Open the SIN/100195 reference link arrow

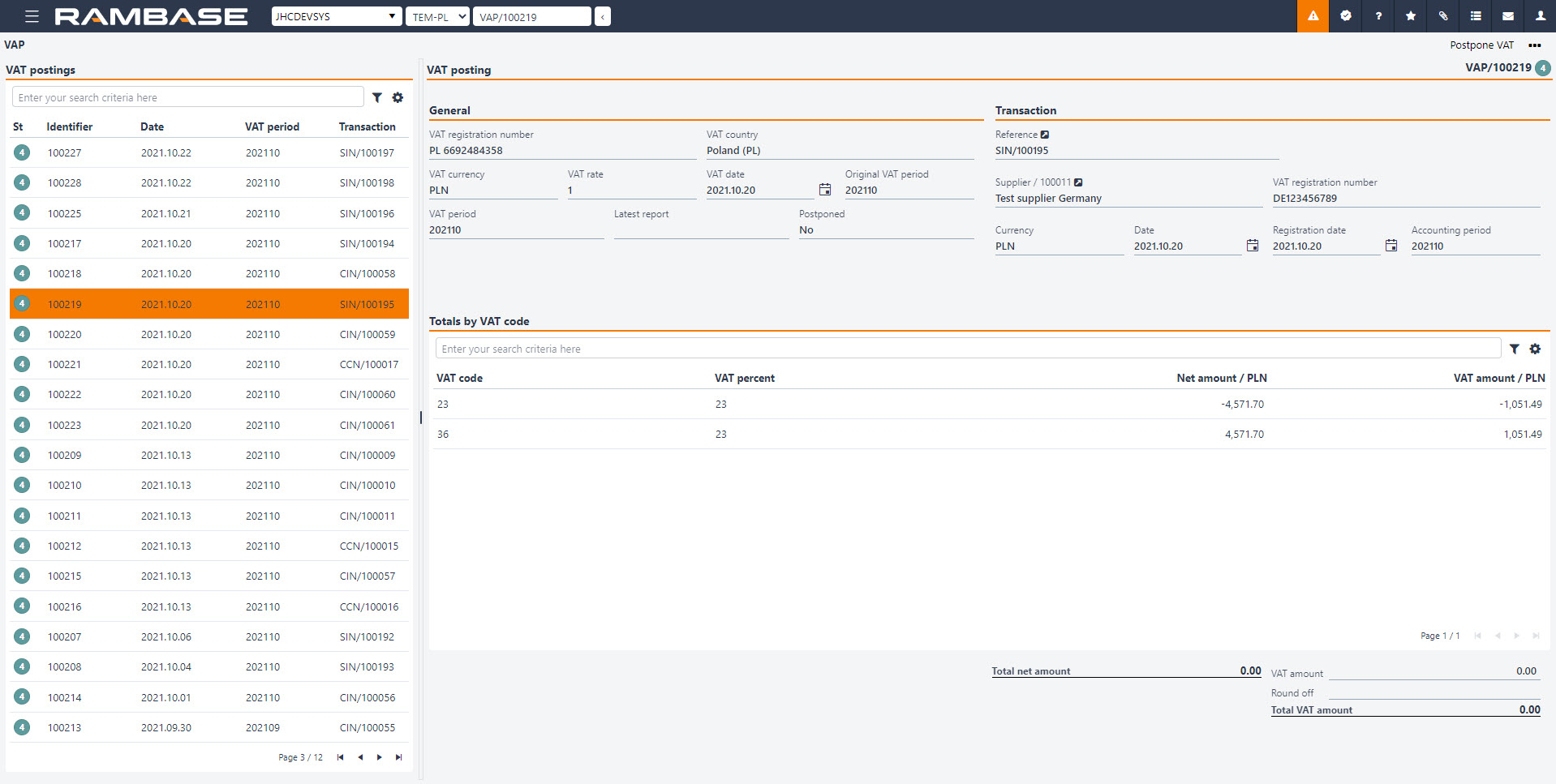pyautogui.click(x=1045, y=135)
